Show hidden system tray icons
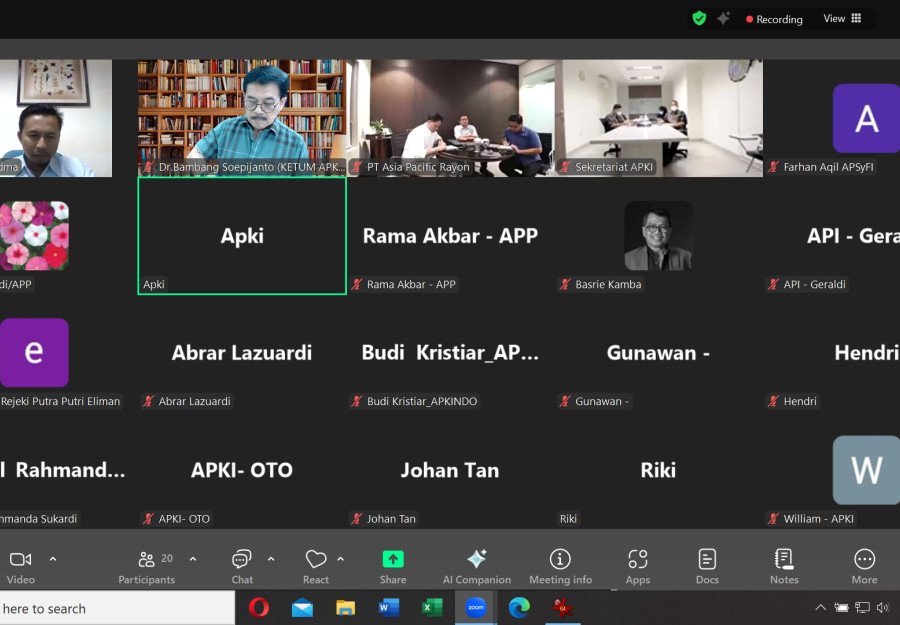Image resolution: width=900 pixels, height=625 pixels. tap(821, 608)
